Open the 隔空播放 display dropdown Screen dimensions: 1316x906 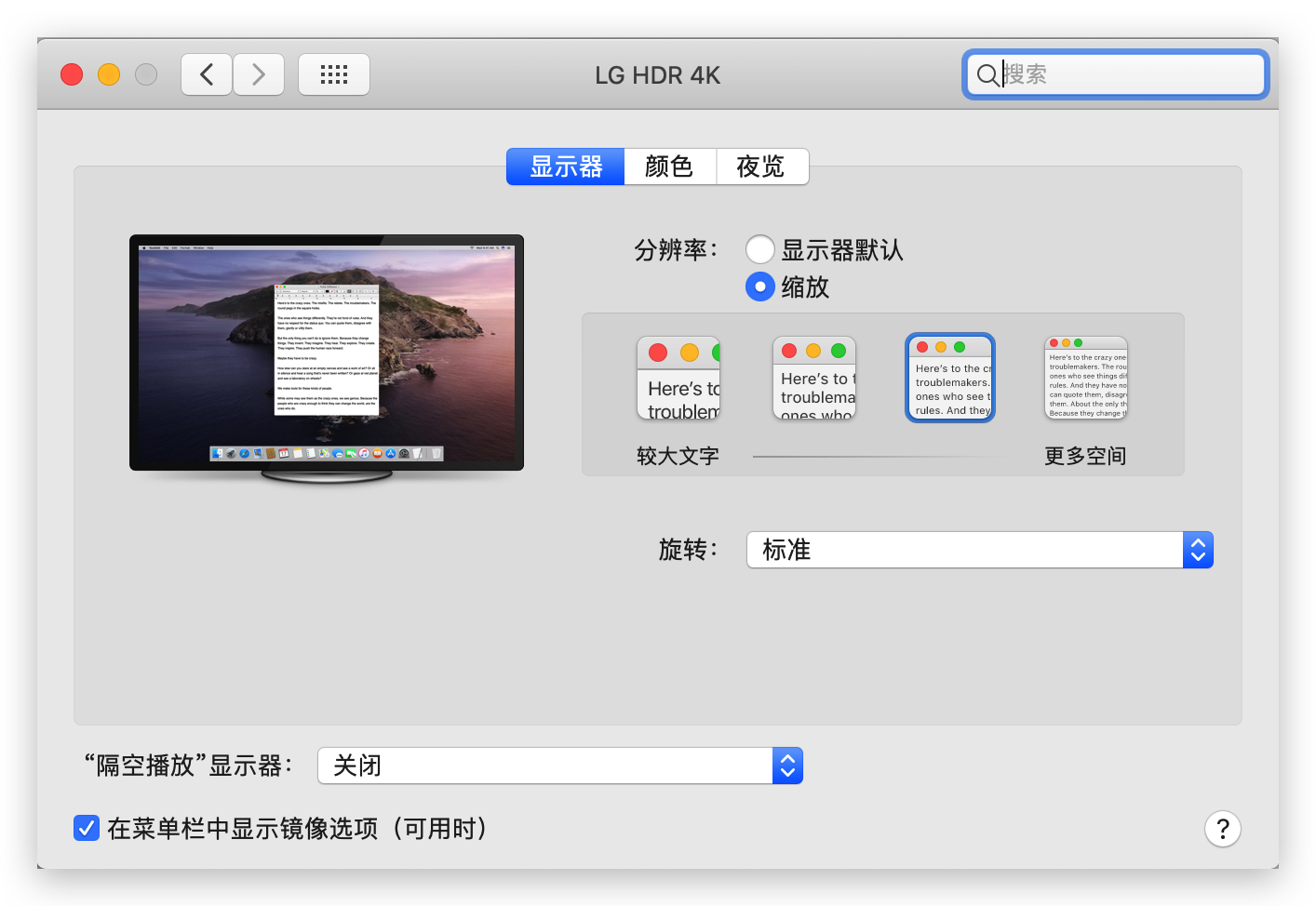coord(560,766)
